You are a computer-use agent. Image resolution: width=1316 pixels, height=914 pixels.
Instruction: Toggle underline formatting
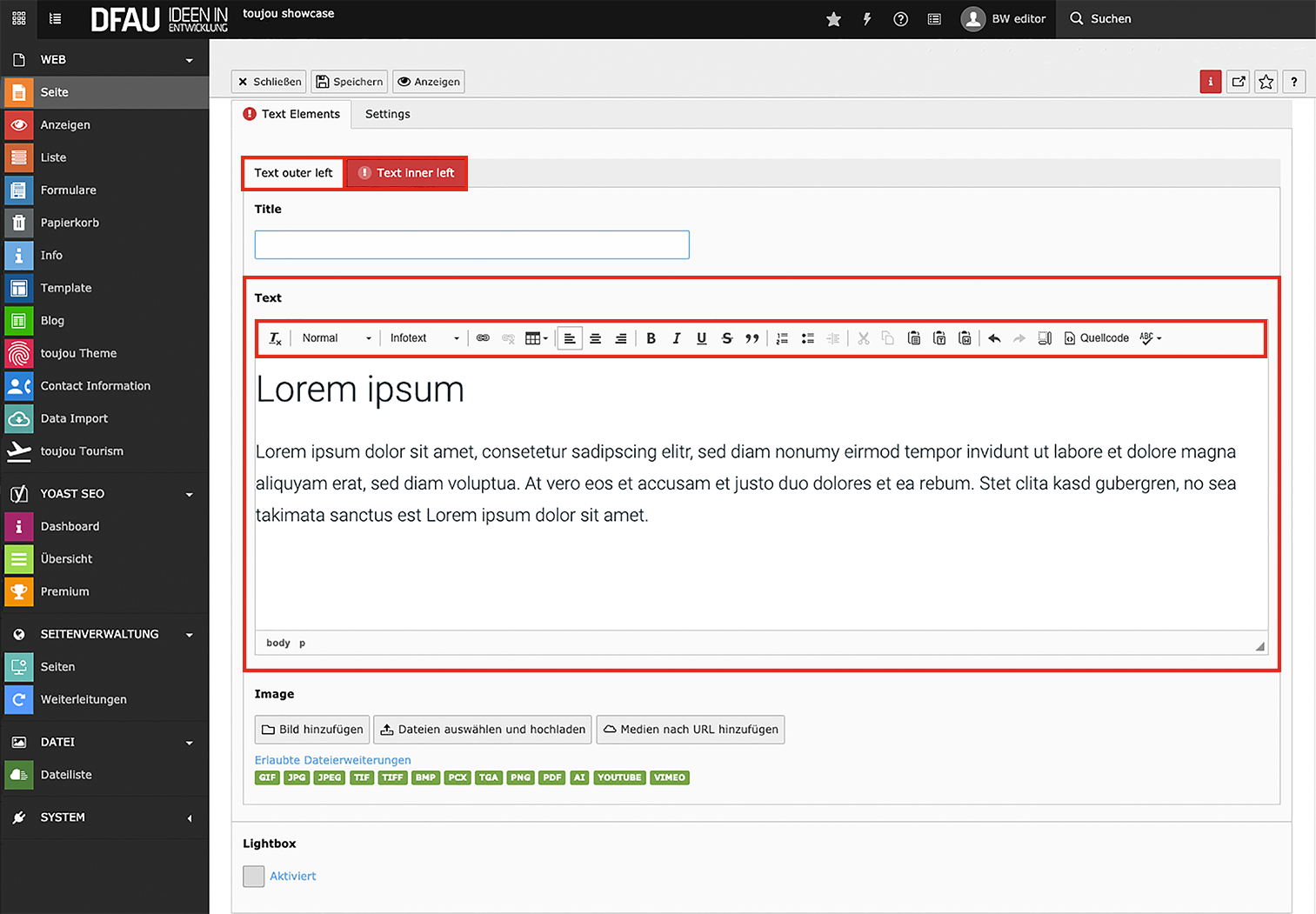701,338
